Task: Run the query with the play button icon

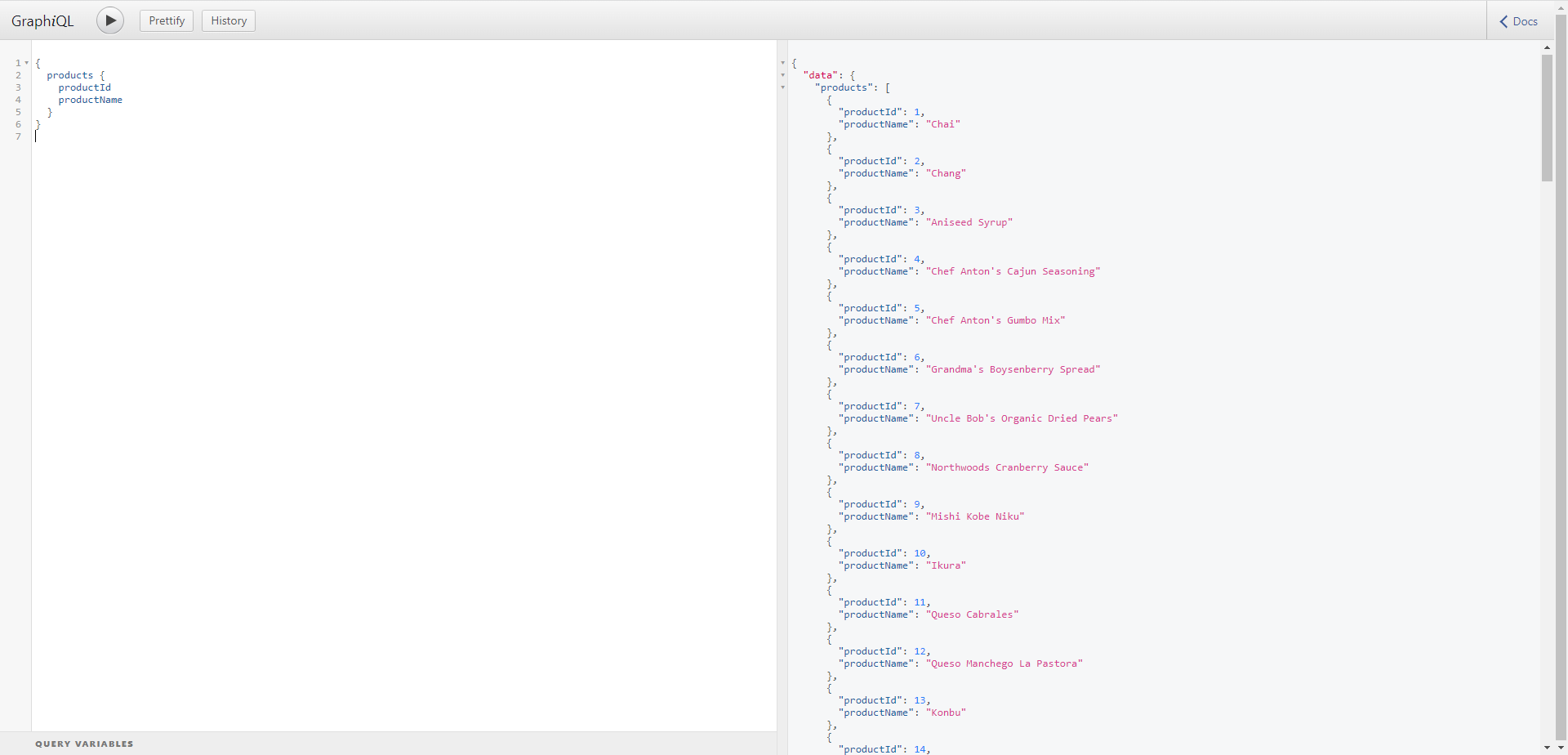Action: point(109,20)
